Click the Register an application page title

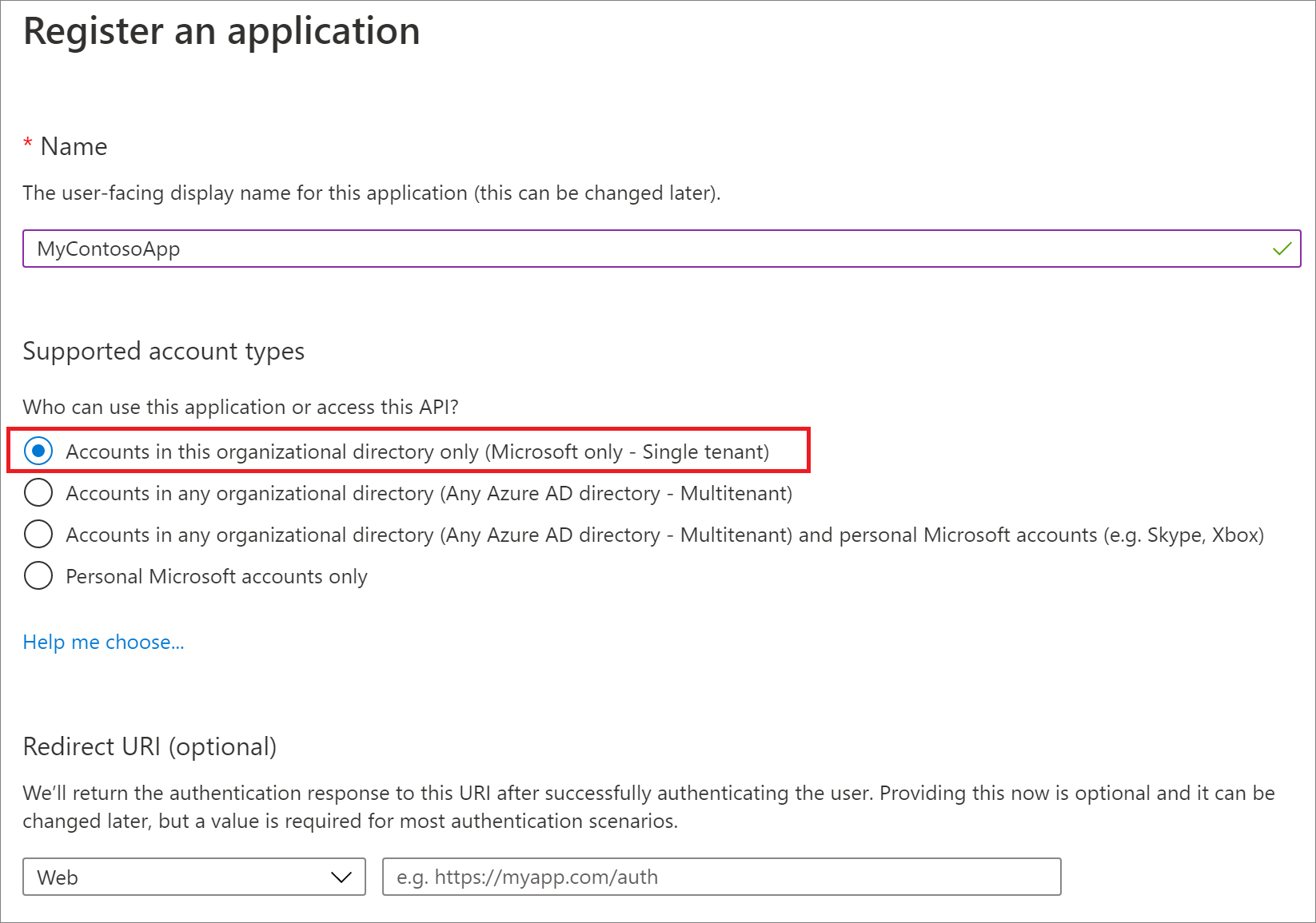click(221, 31)
